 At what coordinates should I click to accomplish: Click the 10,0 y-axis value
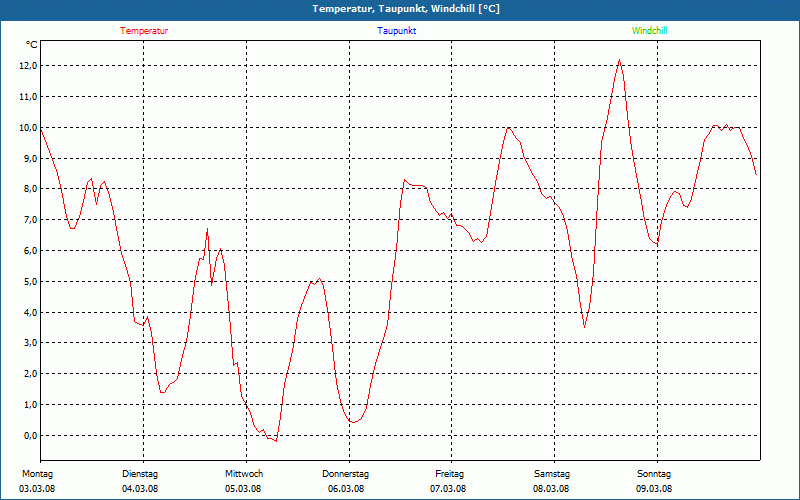pos(28,128)
